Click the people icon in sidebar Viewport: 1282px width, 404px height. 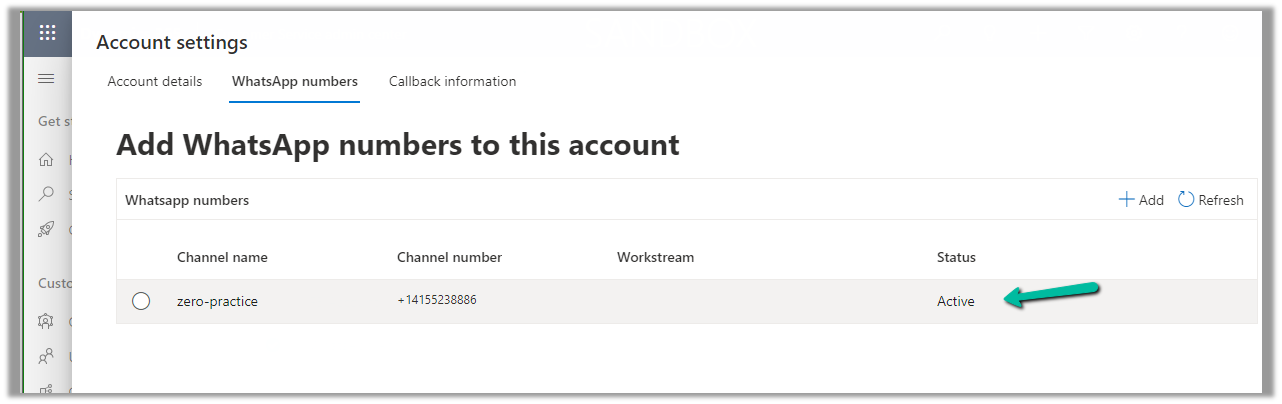[46, 355]
